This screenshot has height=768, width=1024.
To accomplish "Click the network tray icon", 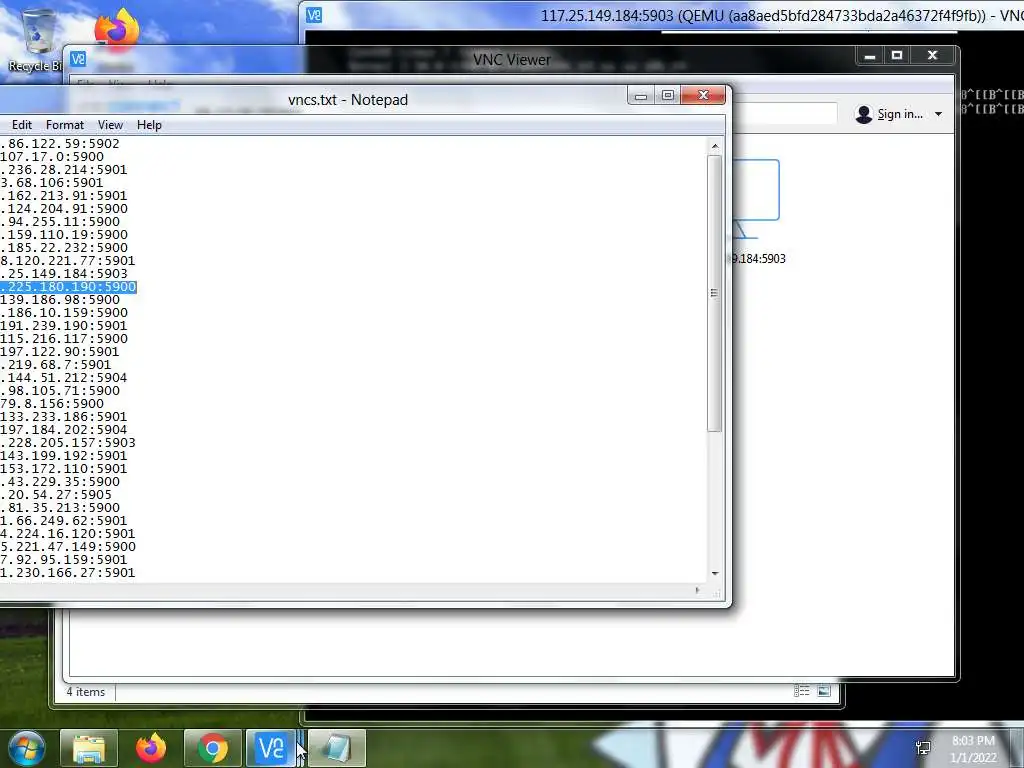I will point(923,747).
